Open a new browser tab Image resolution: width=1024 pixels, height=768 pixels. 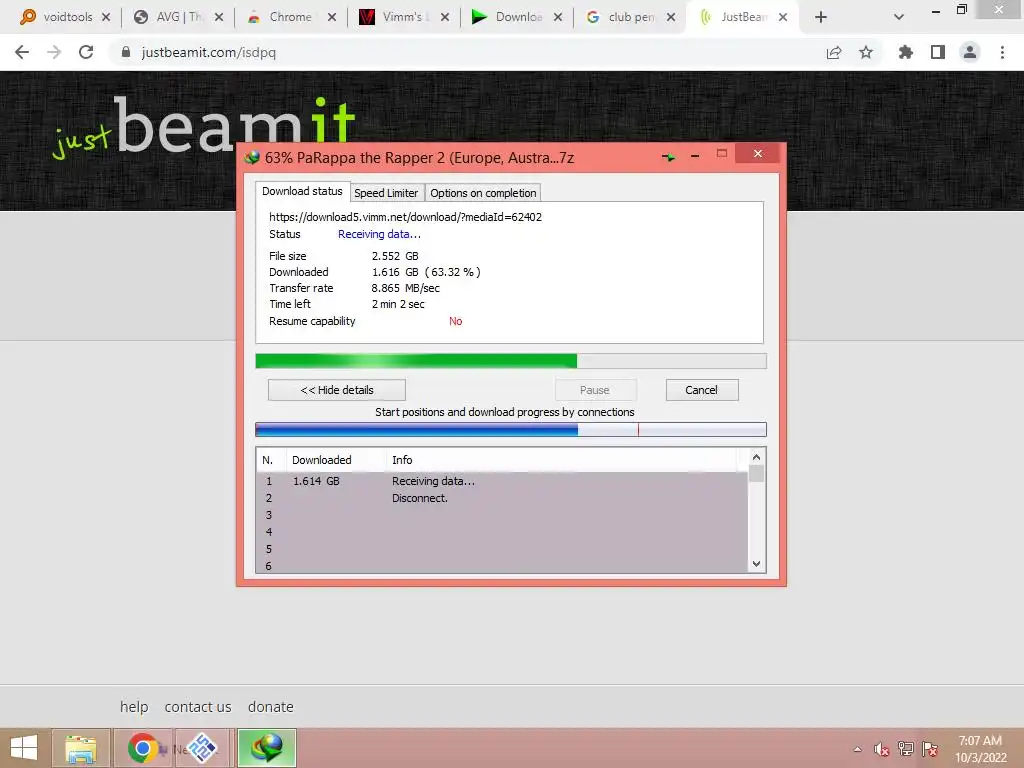(821, 18)
